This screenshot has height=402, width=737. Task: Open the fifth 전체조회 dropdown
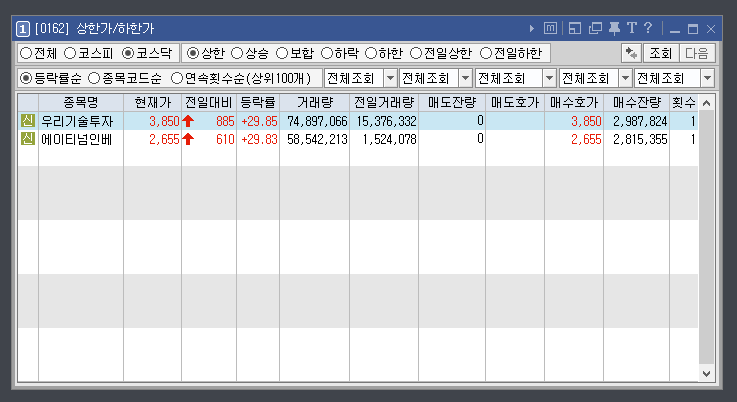tap(707, 79)
